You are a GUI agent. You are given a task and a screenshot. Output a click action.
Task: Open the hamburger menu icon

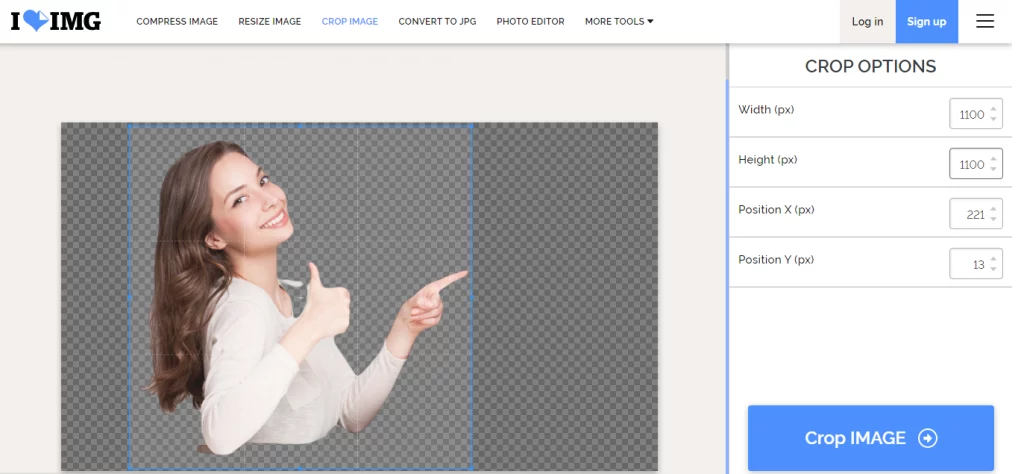[x=985, y=21]
